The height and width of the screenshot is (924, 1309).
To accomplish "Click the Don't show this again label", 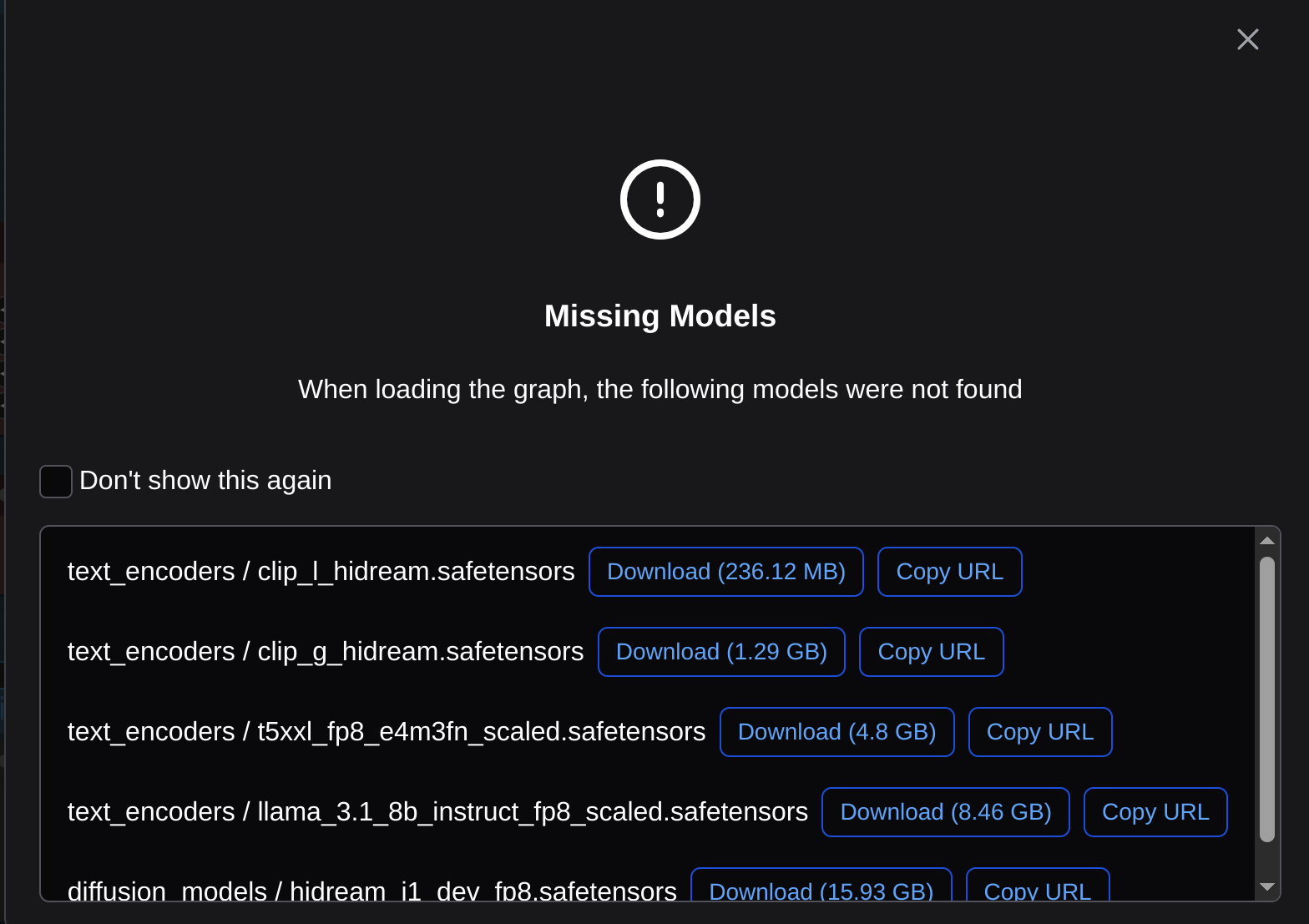I will point(205,481).
